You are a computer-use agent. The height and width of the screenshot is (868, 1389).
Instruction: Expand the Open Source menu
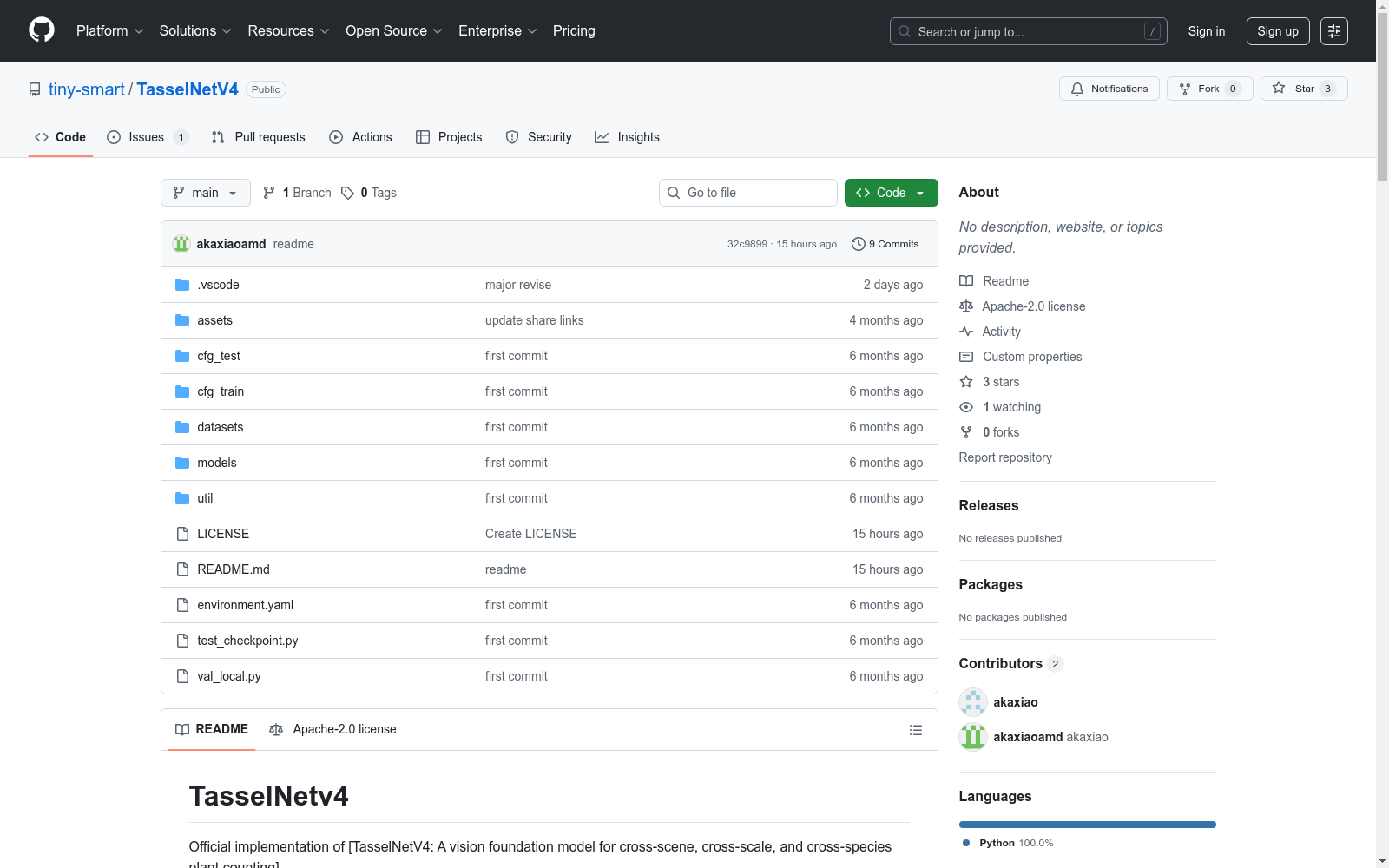394,31
